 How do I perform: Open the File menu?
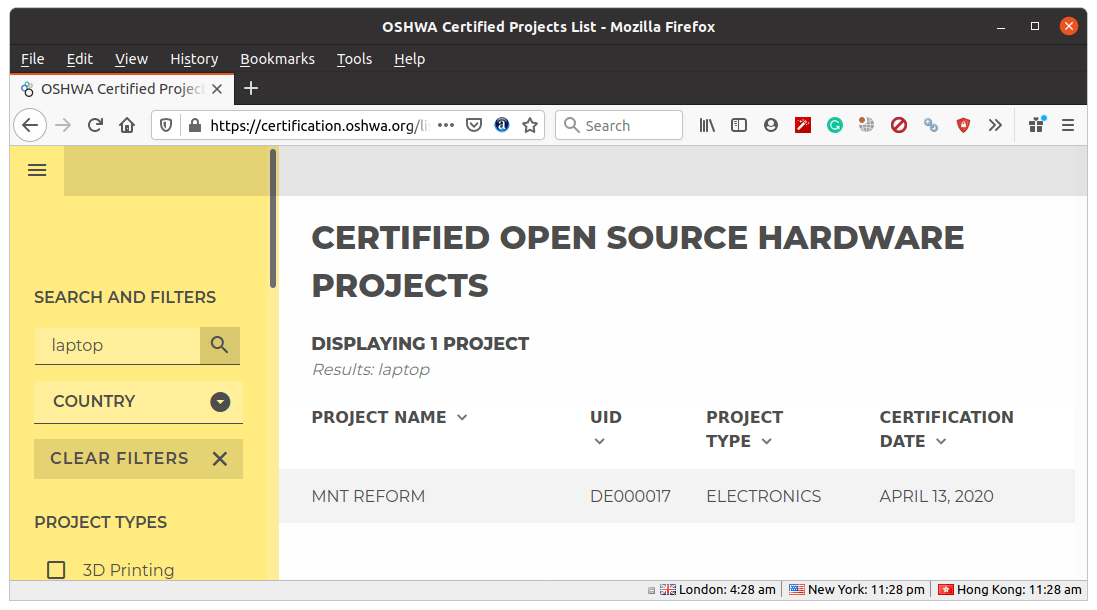click(x=32, y=59)
